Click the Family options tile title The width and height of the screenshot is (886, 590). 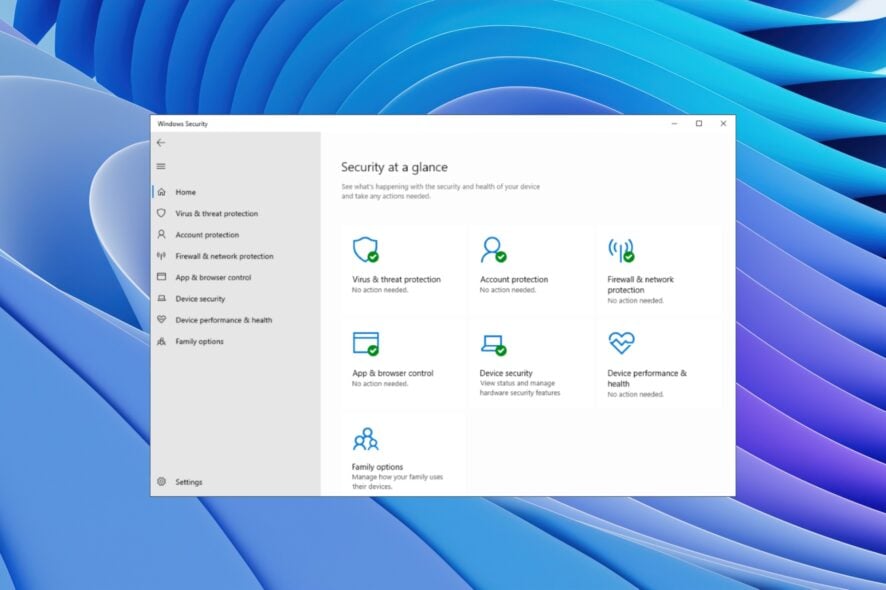tap(377, 467)
